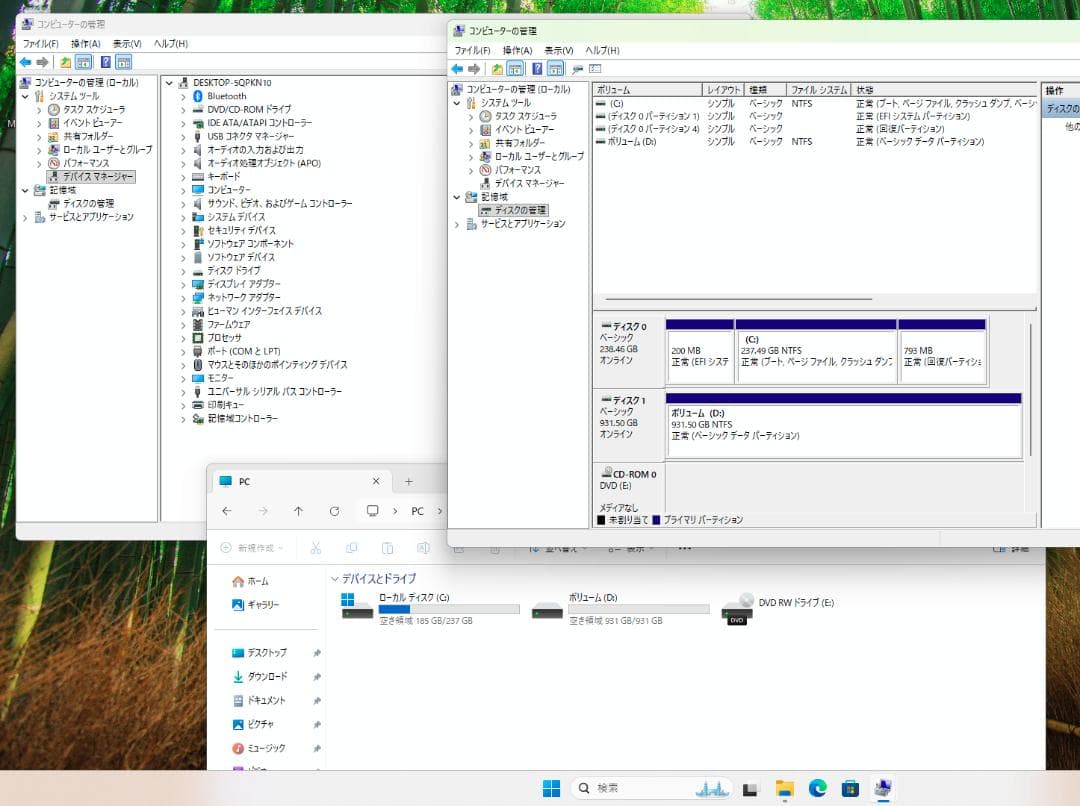
Task: Open ヘルプ(H) menu in front window
Action: click(603, 50)
